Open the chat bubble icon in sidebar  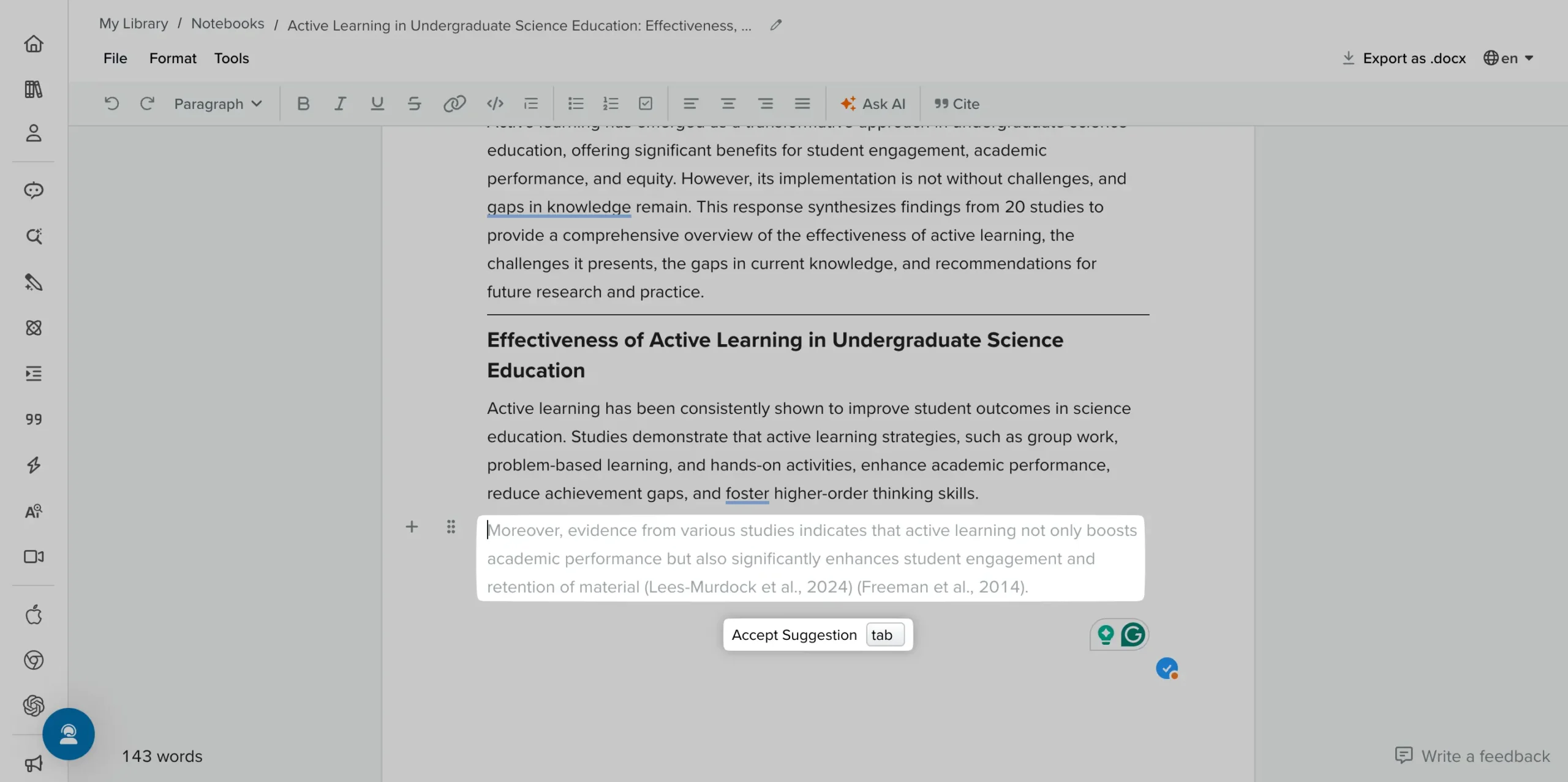pos(34,190)
